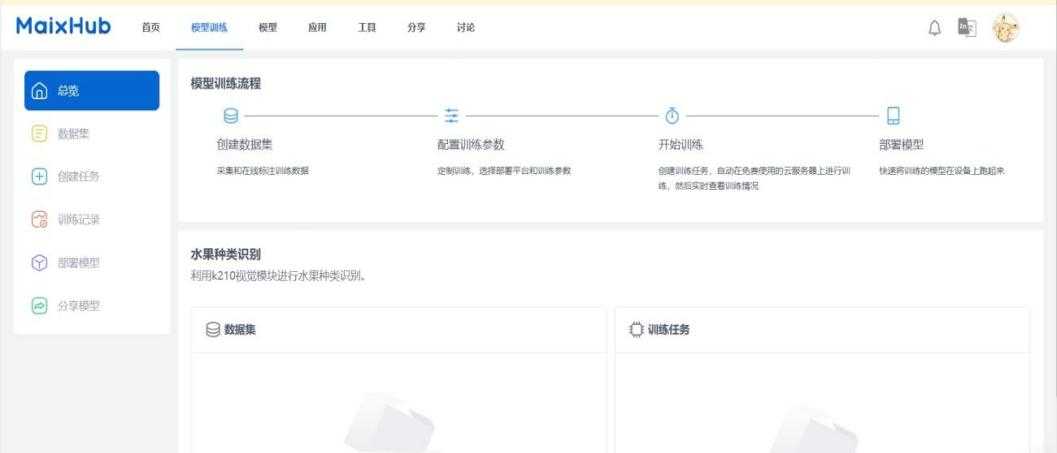The height and width of the screenshot is (453, 1057).
Task: Open the 模型 navigation item
Action: (x=267, y=28)
